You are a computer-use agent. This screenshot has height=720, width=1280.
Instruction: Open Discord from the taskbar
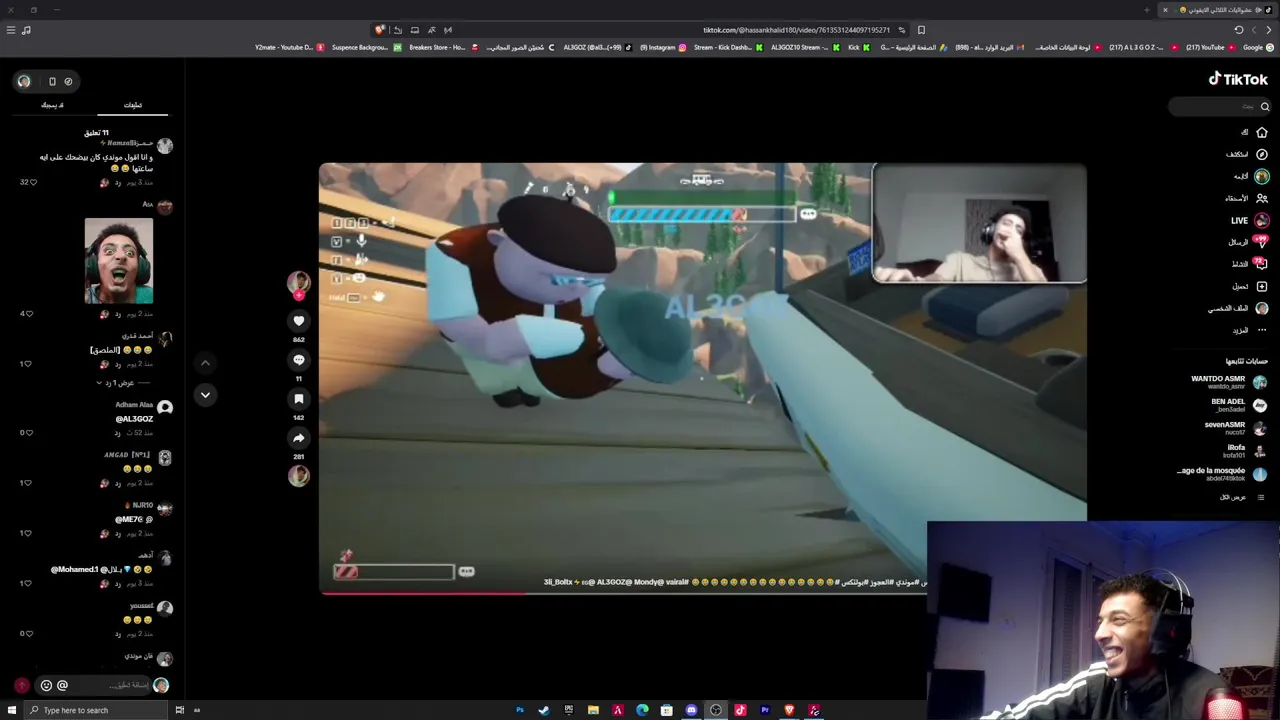[691, 710]
